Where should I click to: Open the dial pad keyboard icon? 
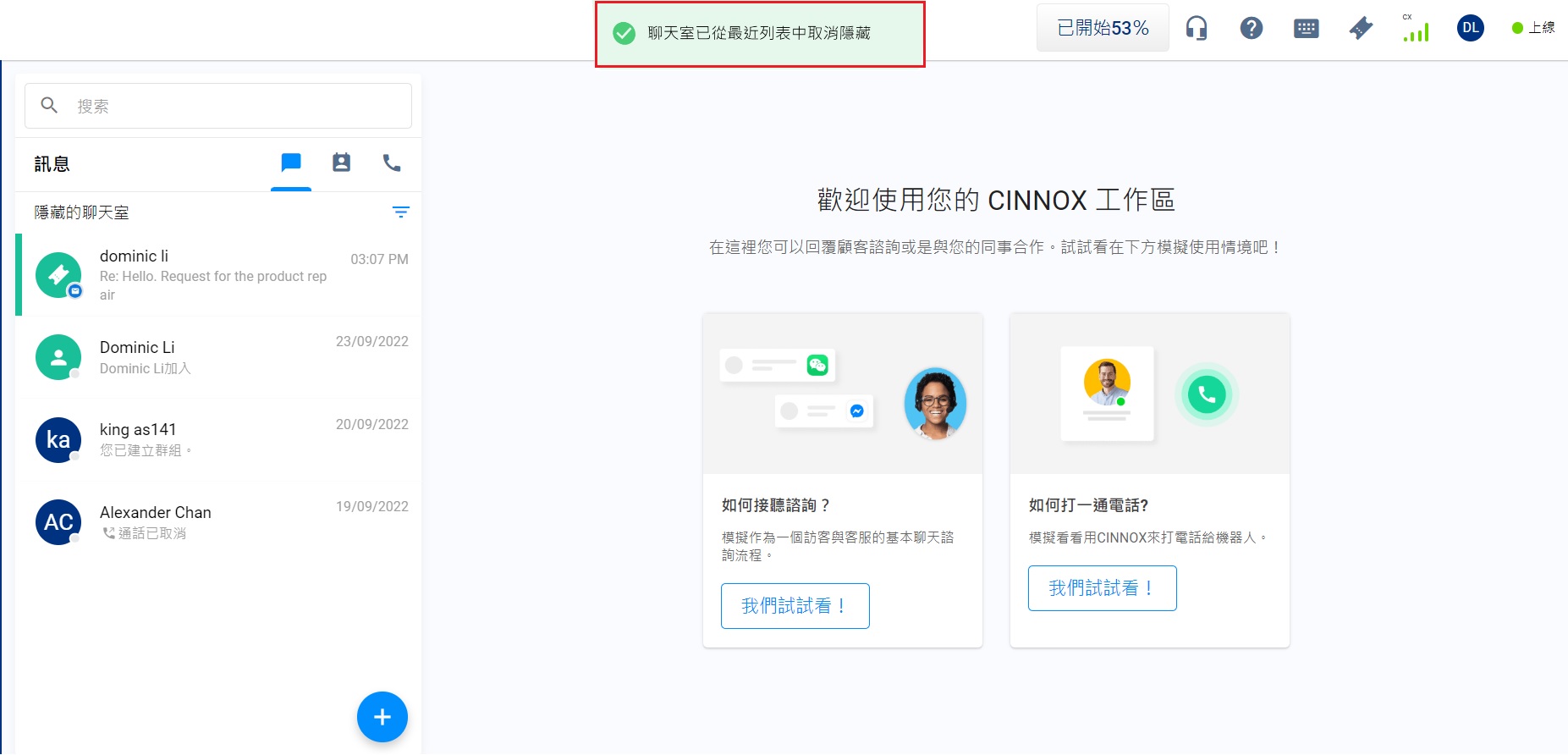[x=1306, y=29]
